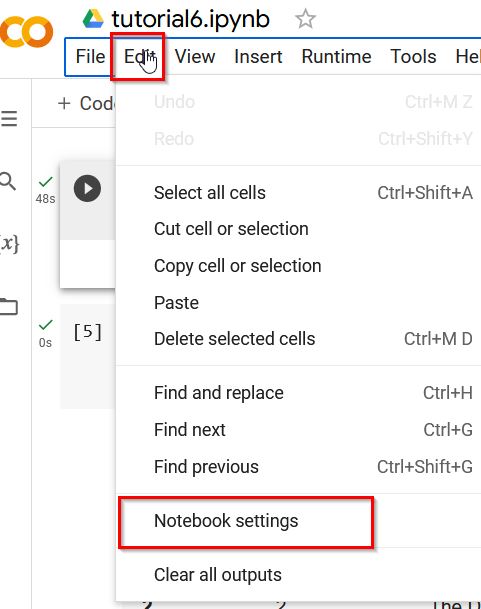Viewport: 481px width, 609px height.
Task: Open the Runtime menu
Action: (336, 57)
